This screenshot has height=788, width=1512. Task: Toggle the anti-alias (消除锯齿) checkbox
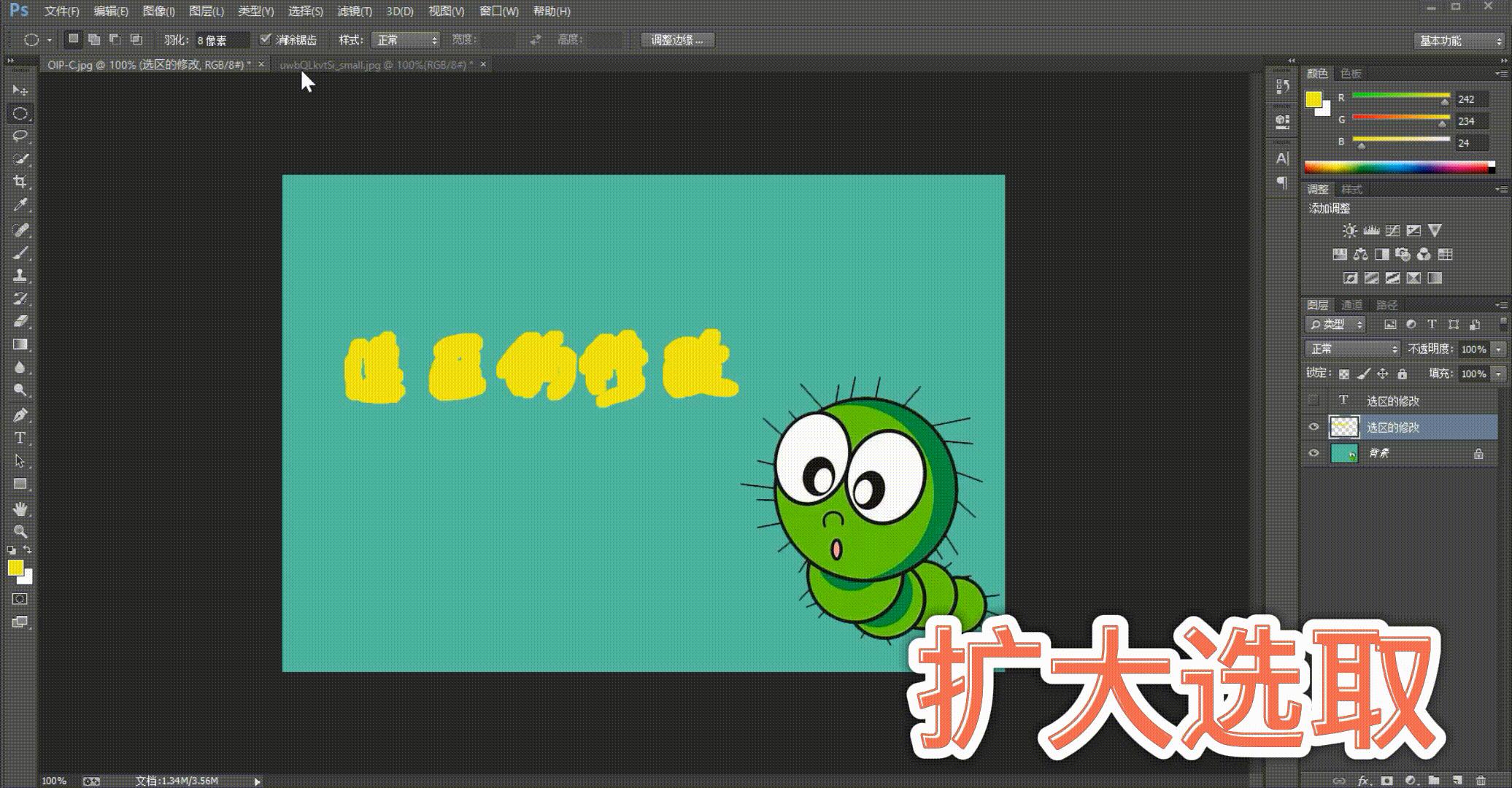[x=266, y=39]
